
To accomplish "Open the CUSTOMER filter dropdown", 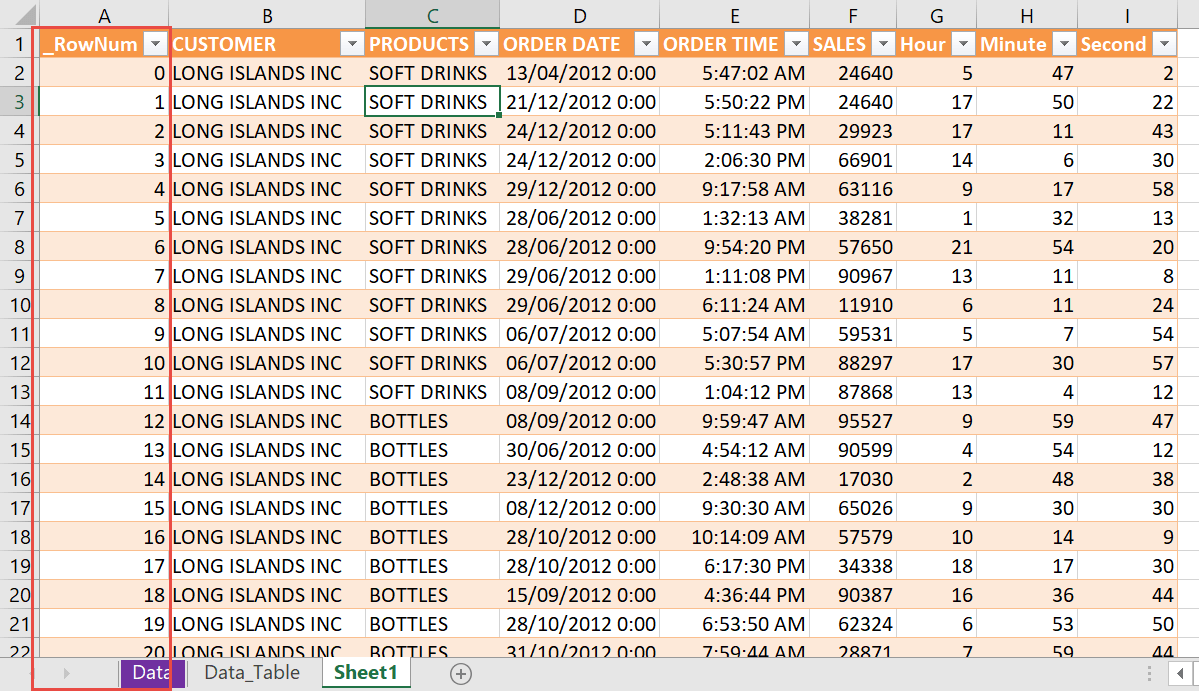I will (352, 44).
